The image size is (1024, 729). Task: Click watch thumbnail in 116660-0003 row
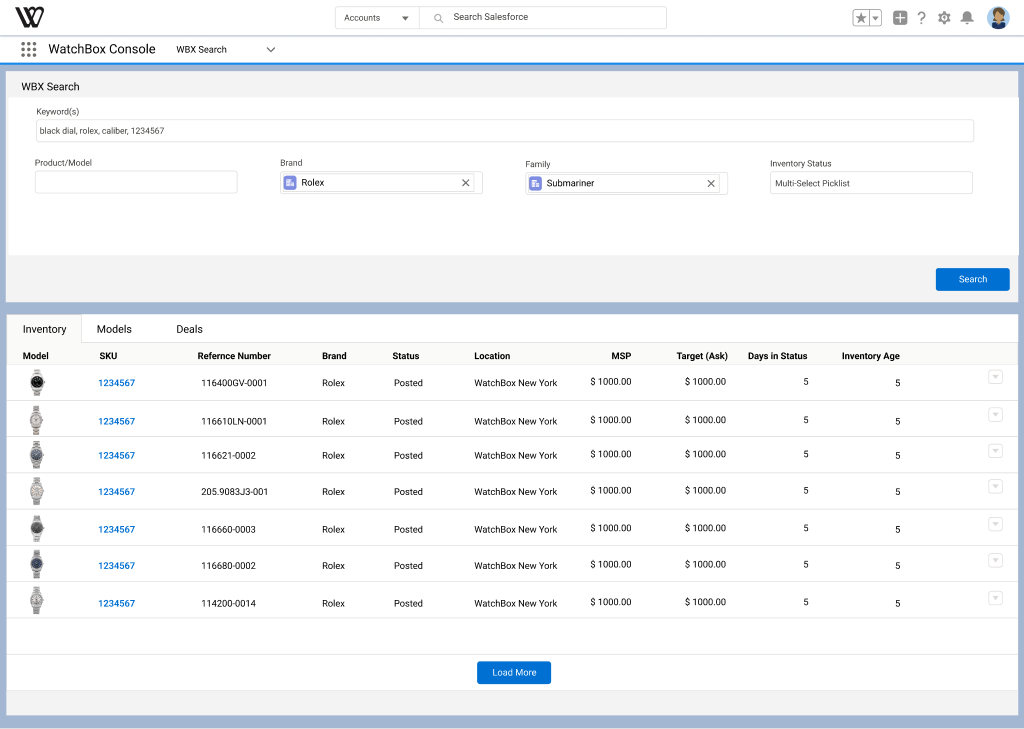click(37, 528)
